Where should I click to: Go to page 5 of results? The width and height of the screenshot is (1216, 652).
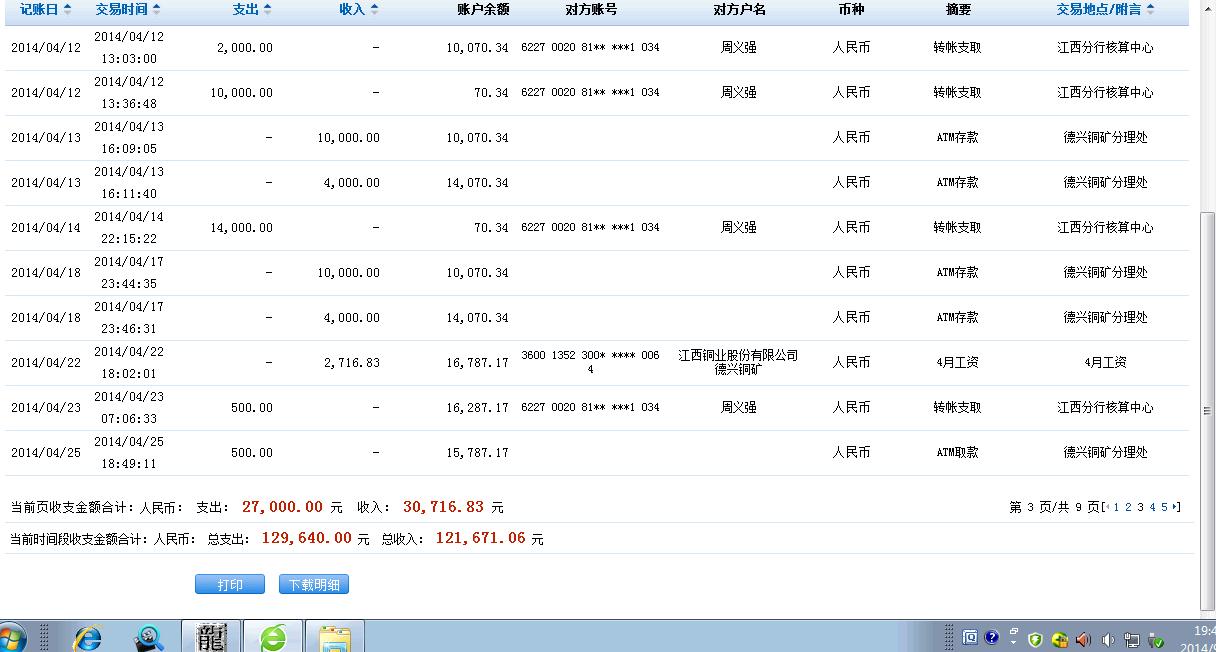point(1164,507)
